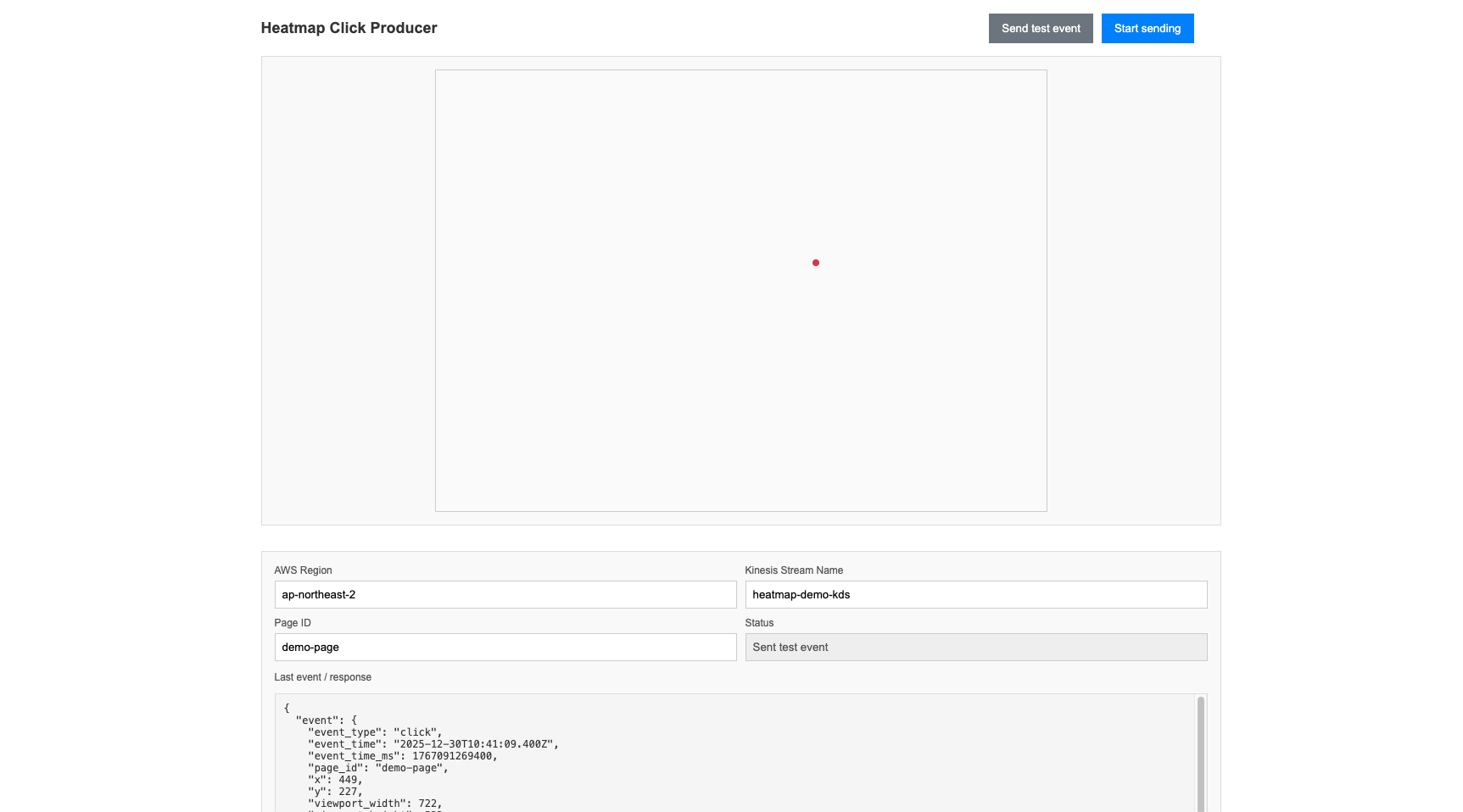Click the Start sending button
The height and width of the screenshot is (812, 1463).
[x=1148, y=28]
